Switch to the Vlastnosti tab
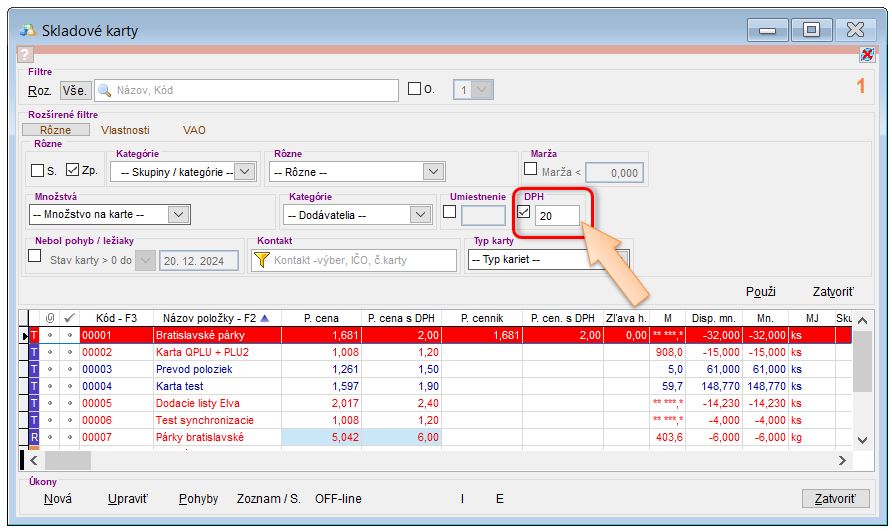Viewport: 892px width, 531px height. point(125,130)
